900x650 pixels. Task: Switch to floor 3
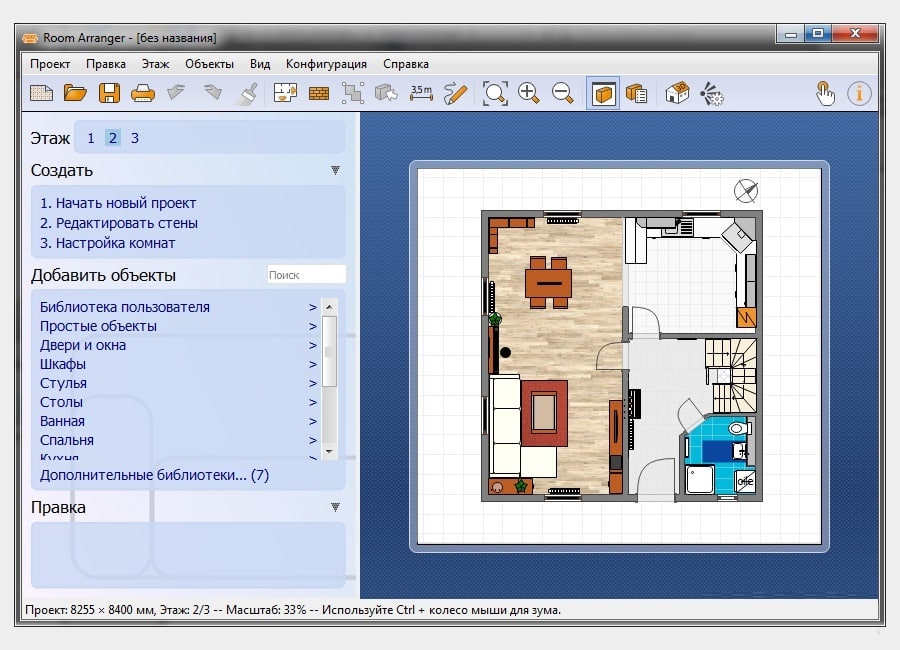tap(134, 138)
